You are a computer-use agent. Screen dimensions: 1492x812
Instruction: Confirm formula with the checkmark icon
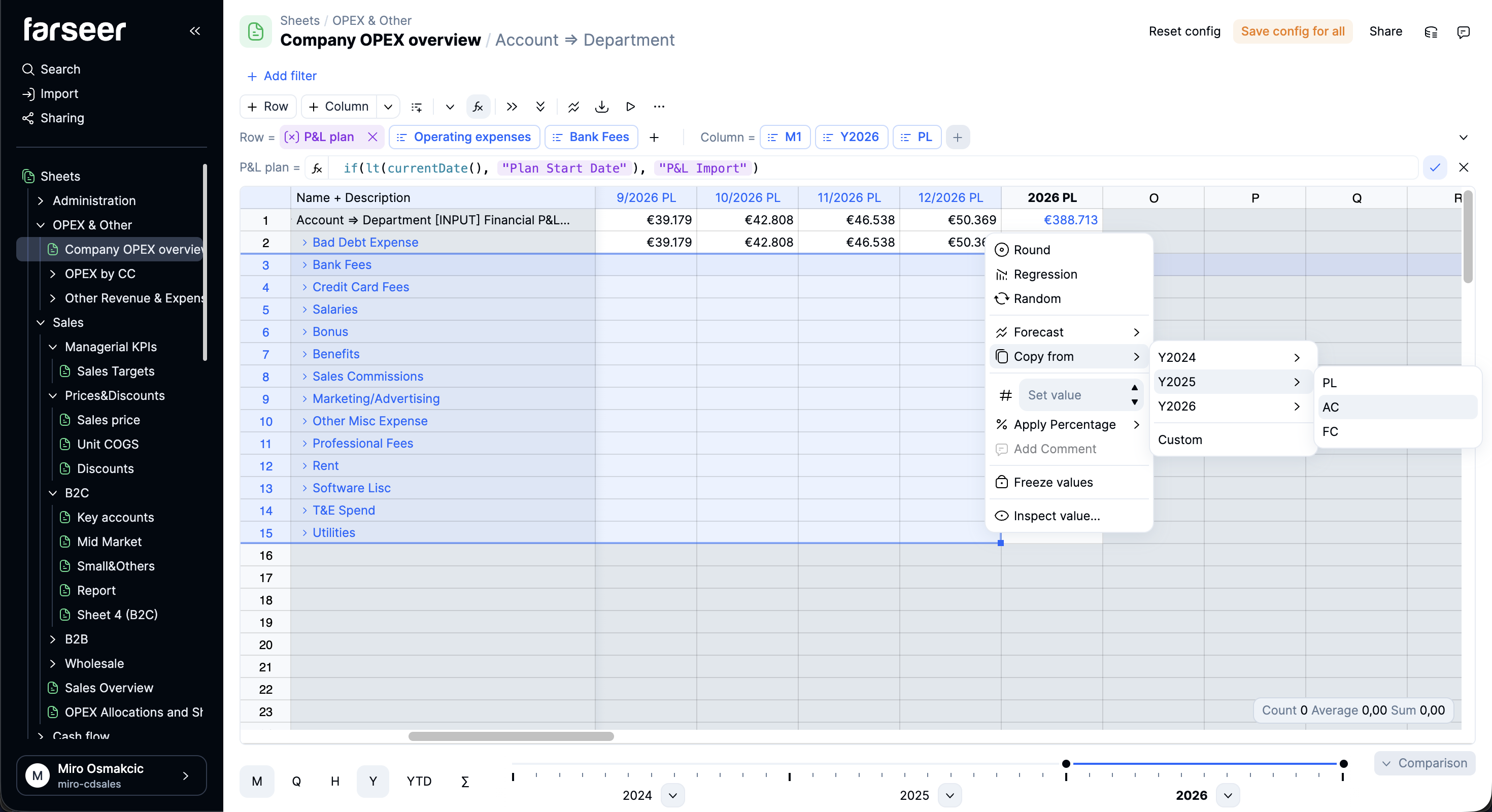pos(1435,167)
